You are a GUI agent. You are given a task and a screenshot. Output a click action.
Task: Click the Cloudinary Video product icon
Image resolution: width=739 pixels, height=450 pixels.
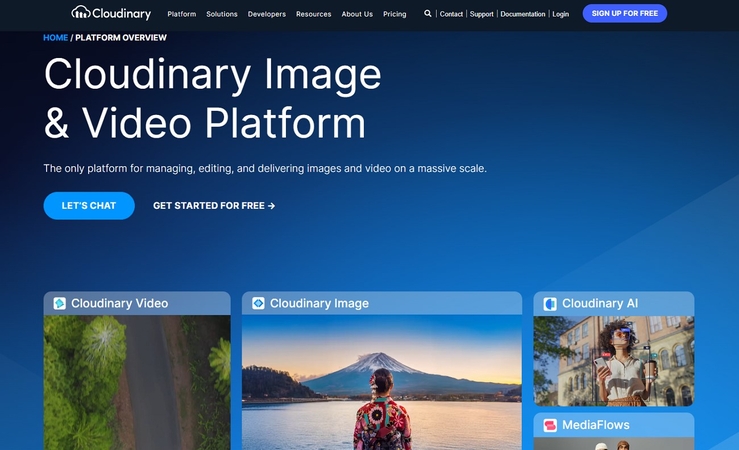pyautogui.click(x=59, y=303)
